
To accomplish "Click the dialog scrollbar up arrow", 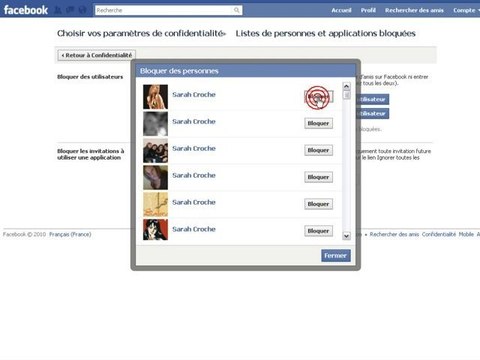I will point(346,86).
